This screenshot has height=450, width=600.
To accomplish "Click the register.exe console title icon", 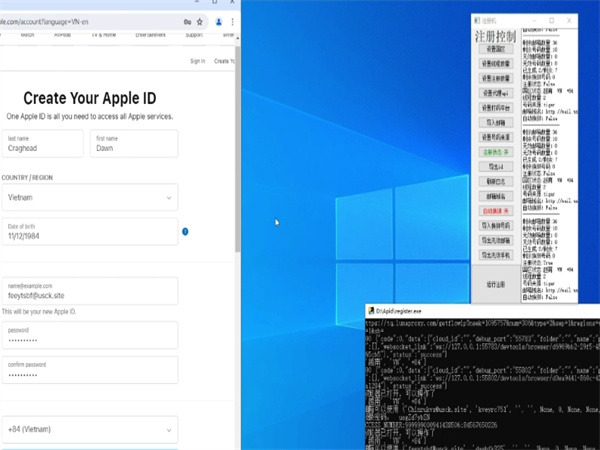I will [369, 312].
